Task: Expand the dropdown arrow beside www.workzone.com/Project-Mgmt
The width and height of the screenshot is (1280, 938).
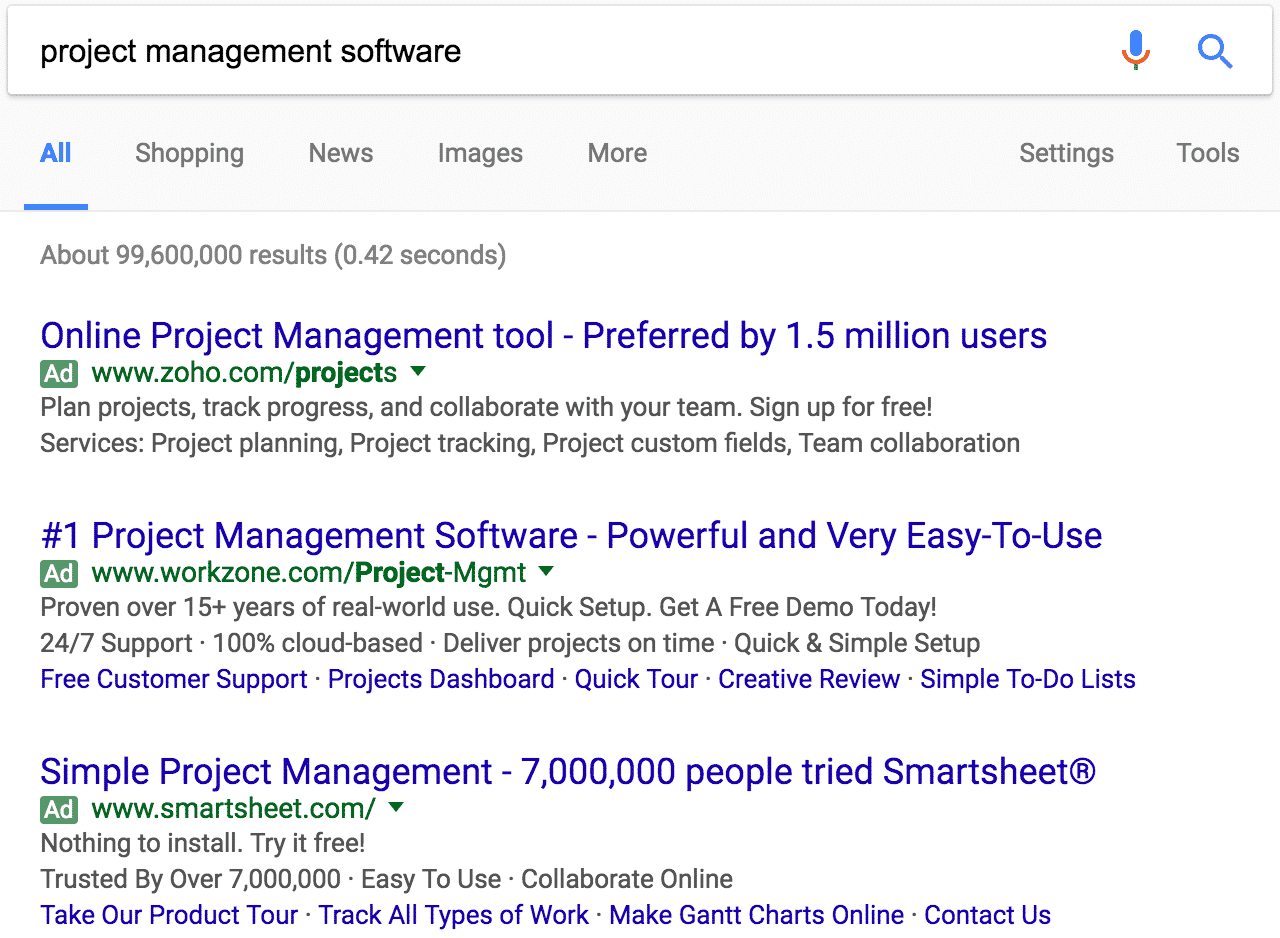Action: tap(546, 572)
